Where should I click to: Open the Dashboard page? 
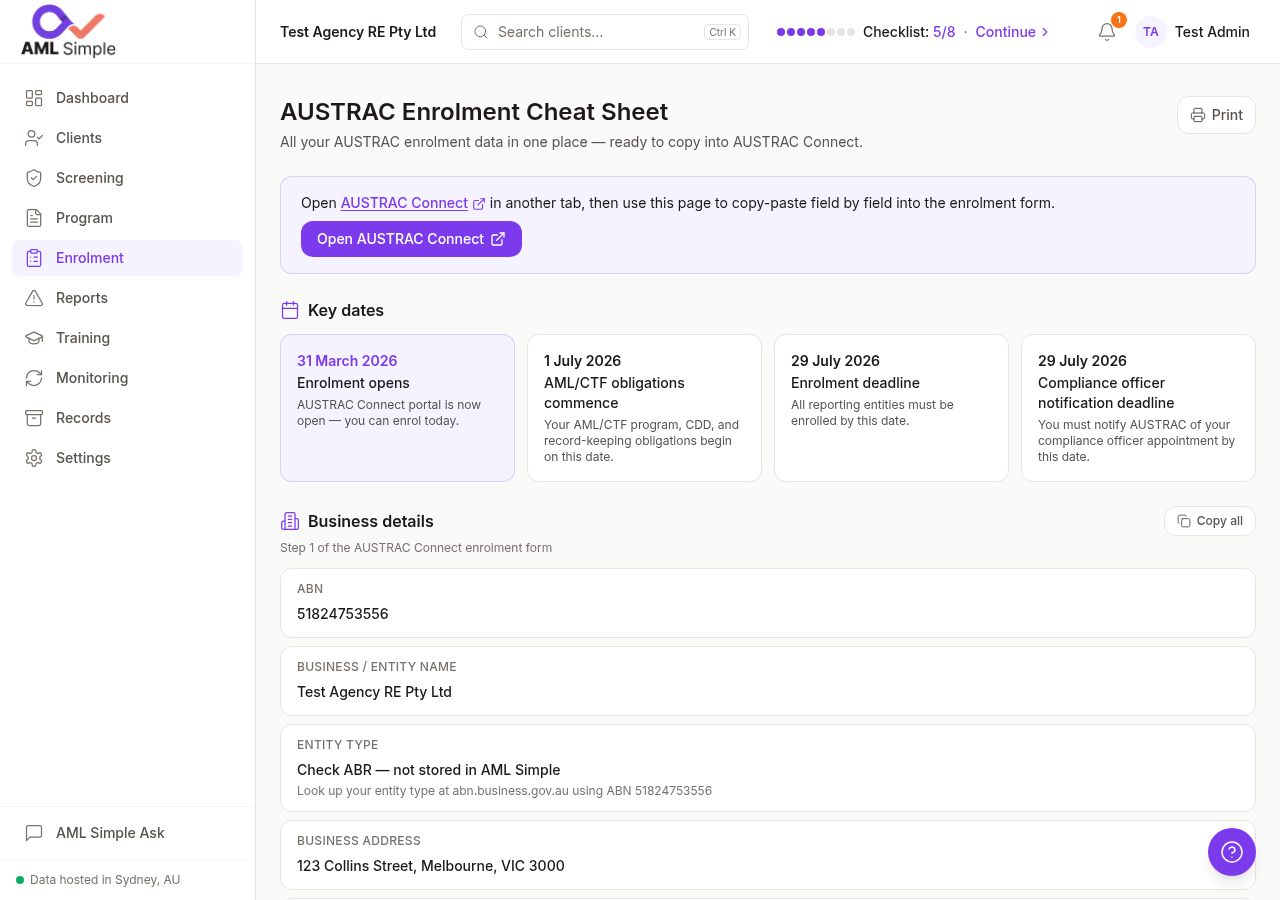[127, 98]
